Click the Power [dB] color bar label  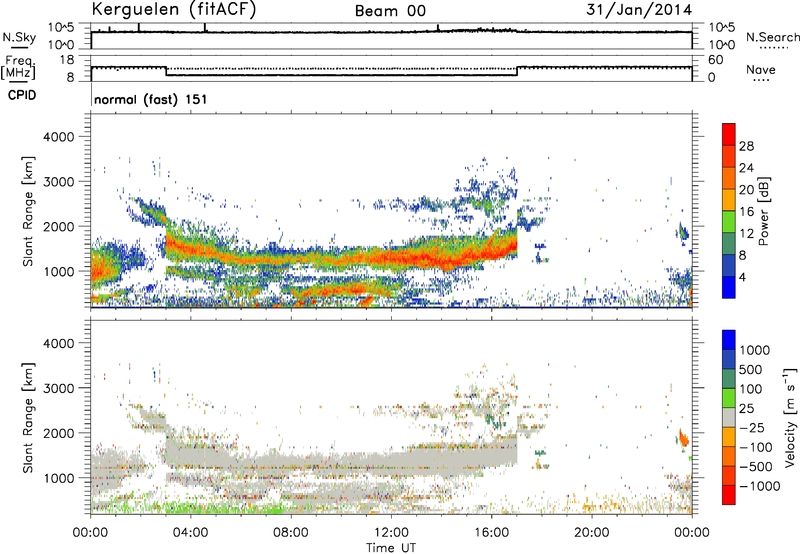(x=763, y=211)
